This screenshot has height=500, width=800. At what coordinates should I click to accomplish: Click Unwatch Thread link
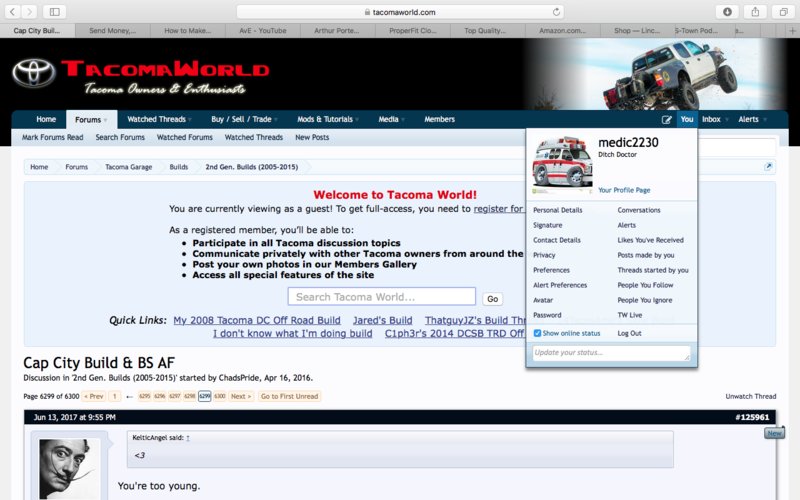[x=751, y=396]
